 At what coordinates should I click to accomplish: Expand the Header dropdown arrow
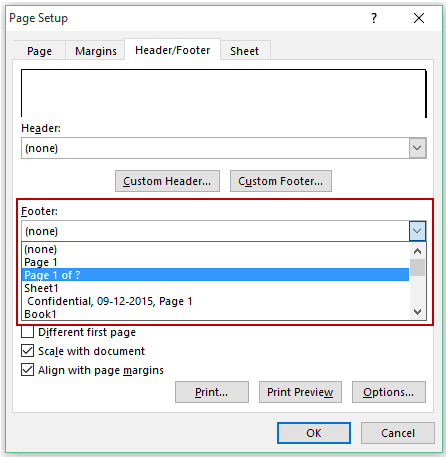(x=417, y=148)
